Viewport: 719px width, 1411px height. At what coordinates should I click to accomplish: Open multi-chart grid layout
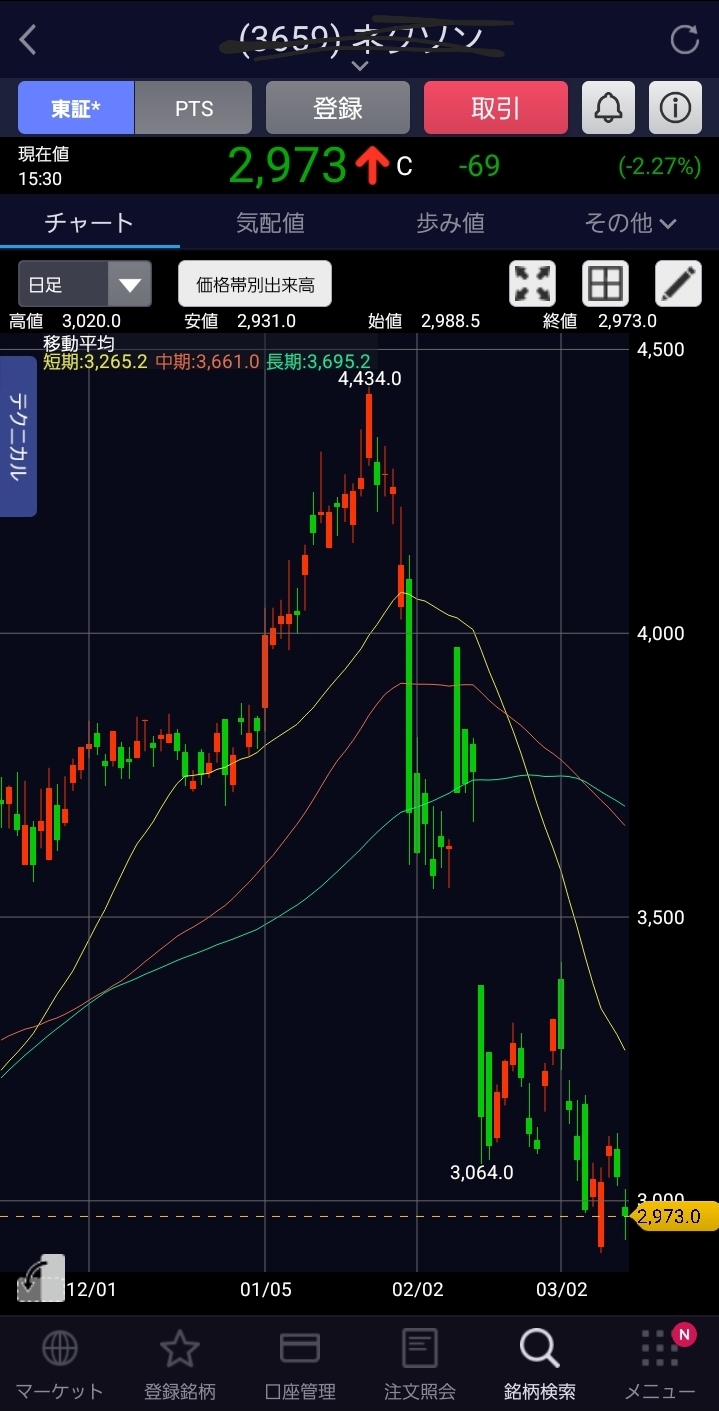[605, 284]
